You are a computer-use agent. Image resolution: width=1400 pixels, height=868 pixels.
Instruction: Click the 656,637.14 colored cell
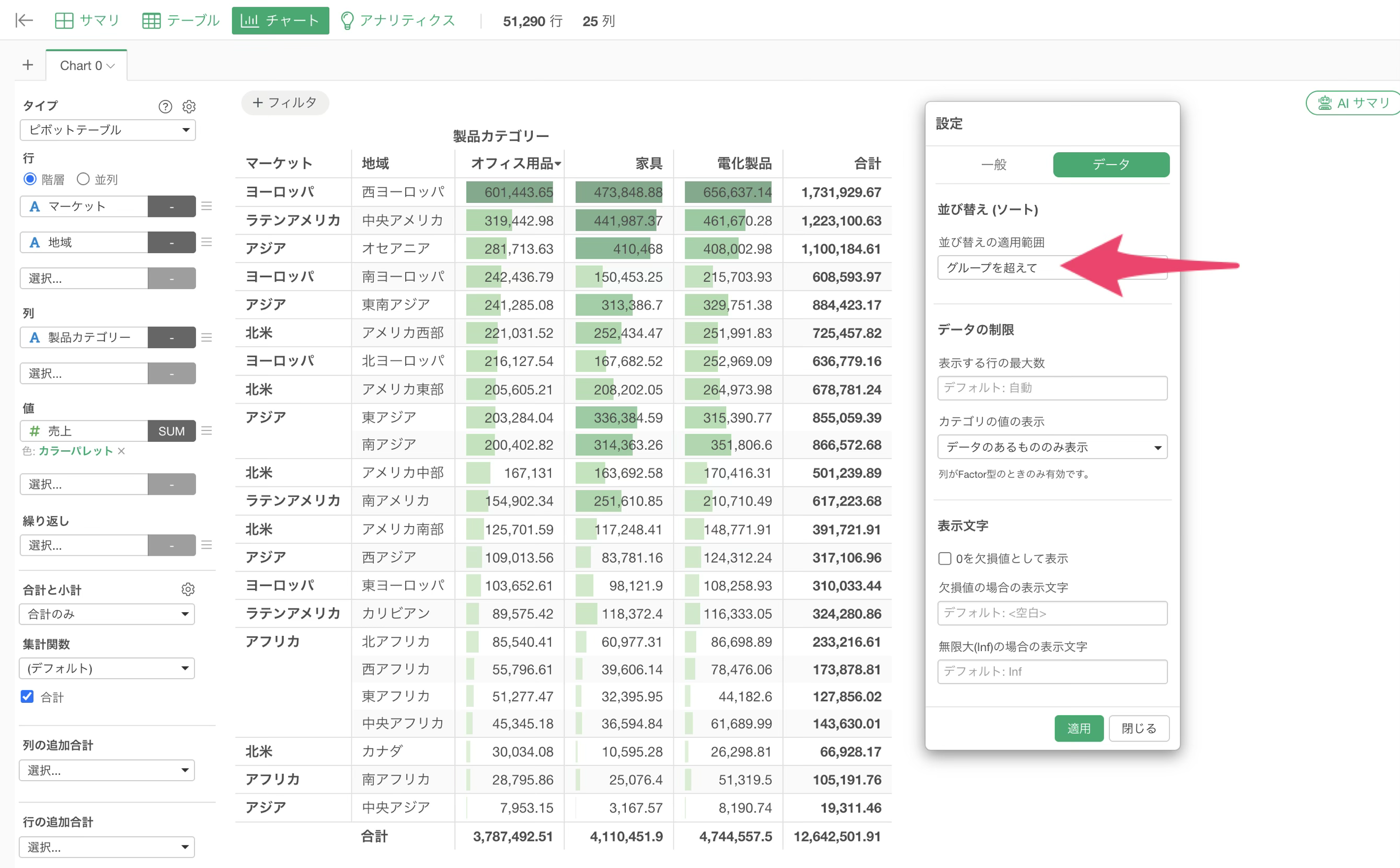point(728,192)
